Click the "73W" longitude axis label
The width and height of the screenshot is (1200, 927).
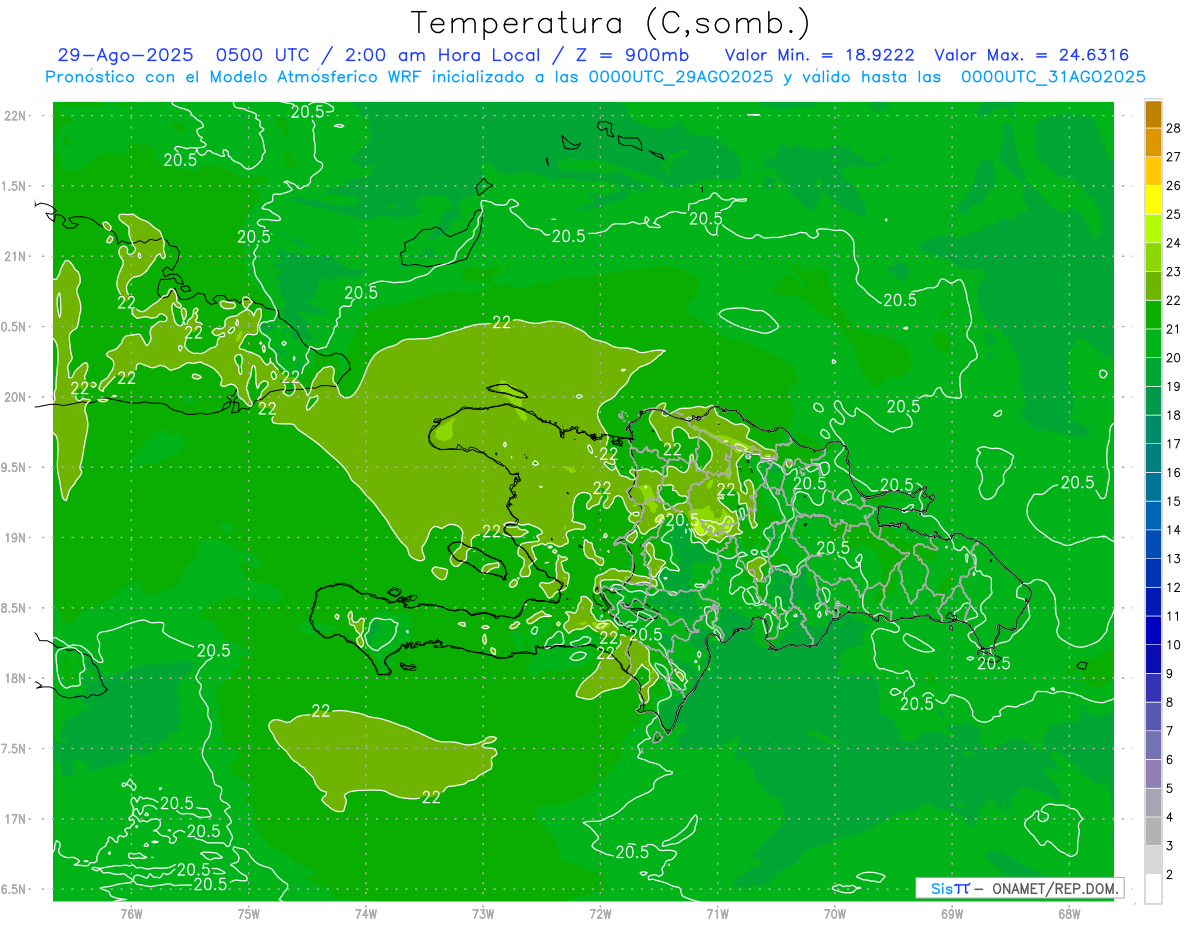pos(483,914)
